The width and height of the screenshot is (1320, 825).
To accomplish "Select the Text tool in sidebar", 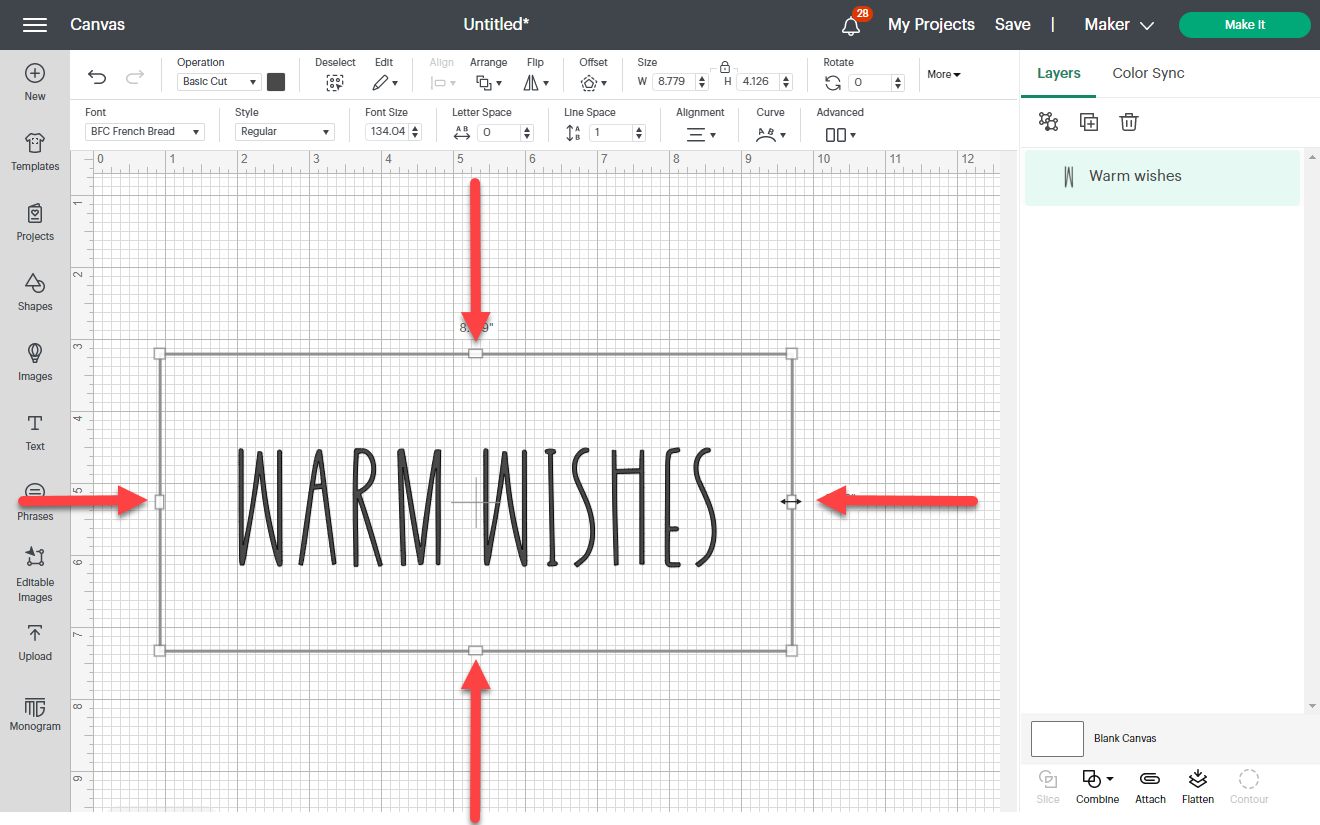I will tap(34, 433).
